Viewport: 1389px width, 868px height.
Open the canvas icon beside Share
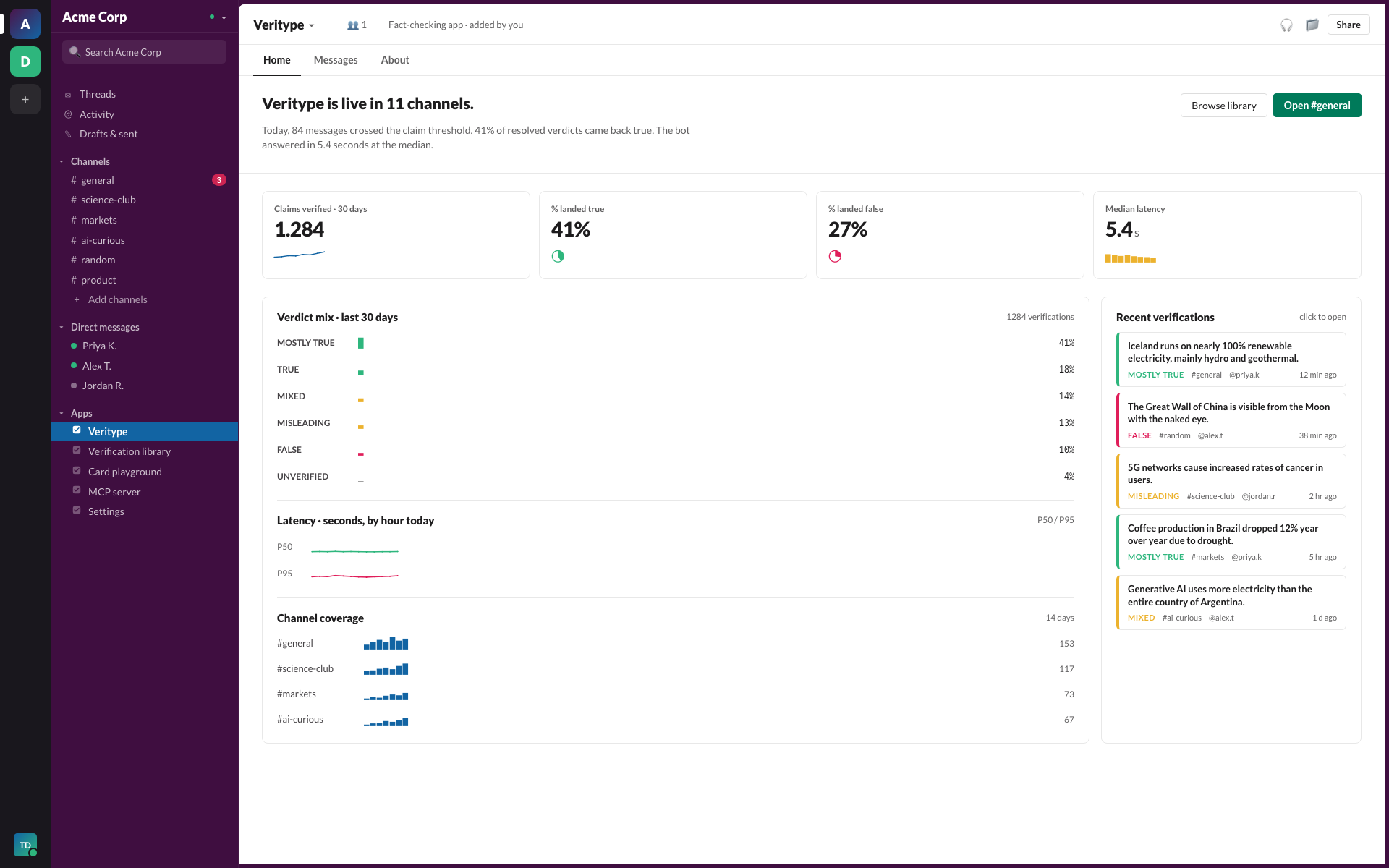(1312, 25)
